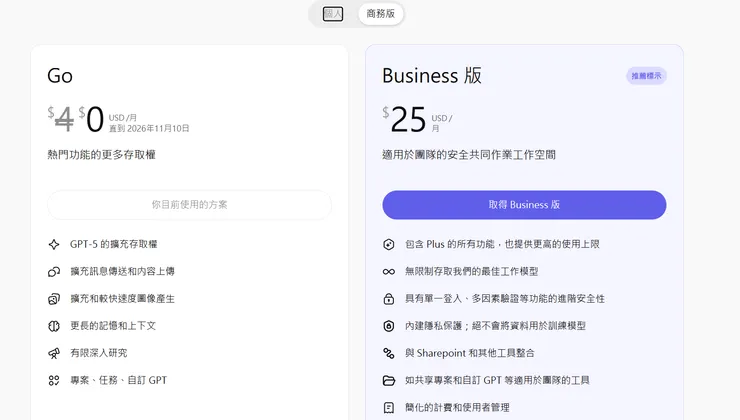The width and height of the screenshot is (740, 420).
Task: Click the integration icon beside 與 Sharepoint
Action: coord(388,353)
